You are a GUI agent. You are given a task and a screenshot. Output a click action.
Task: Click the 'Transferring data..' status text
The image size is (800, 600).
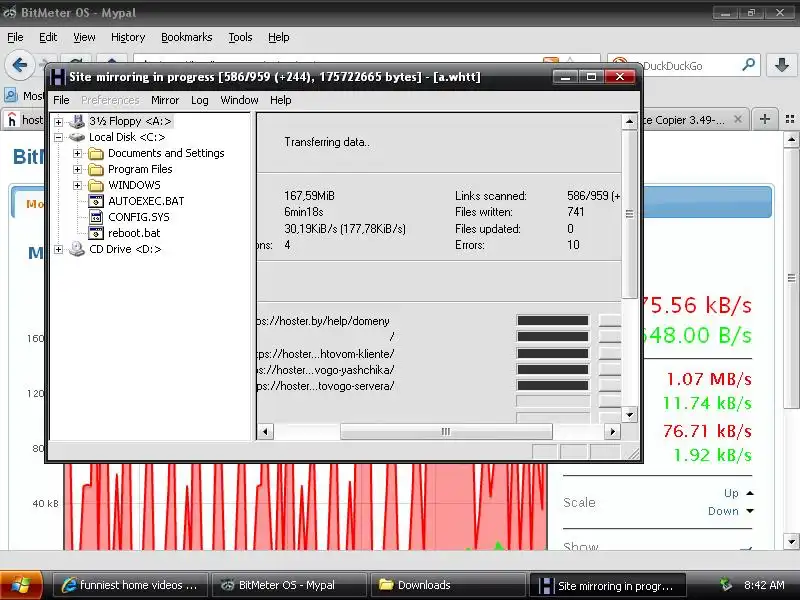coord(327,142)
